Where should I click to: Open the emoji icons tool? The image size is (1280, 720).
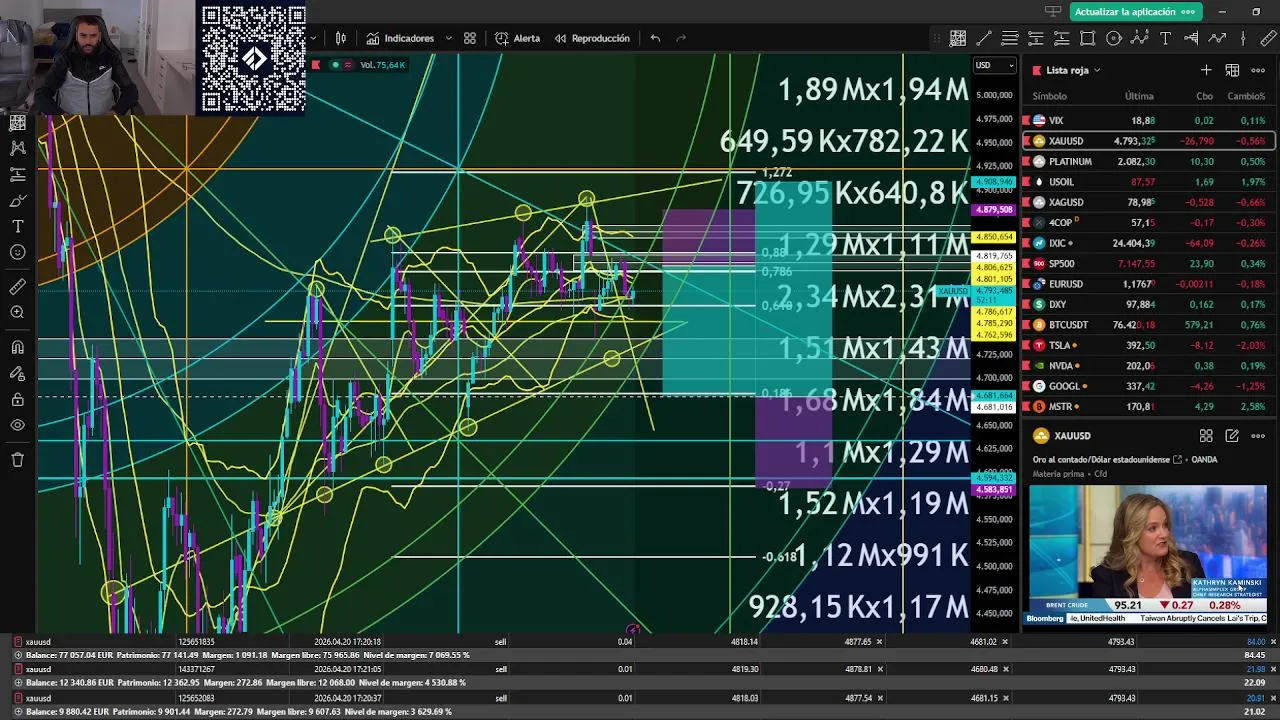pos(17,252)
